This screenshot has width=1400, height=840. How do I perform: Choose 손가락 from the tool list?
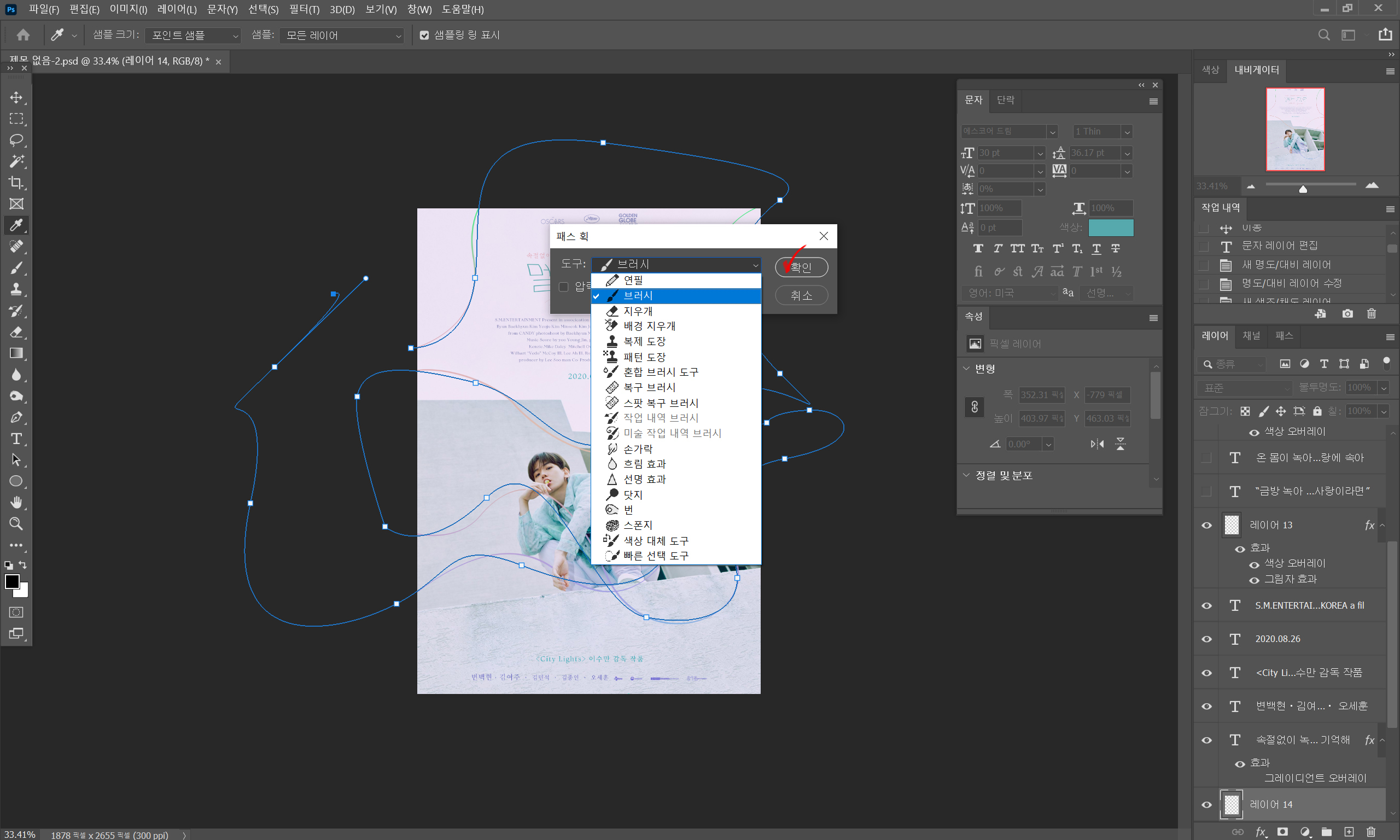click(676, 449)
